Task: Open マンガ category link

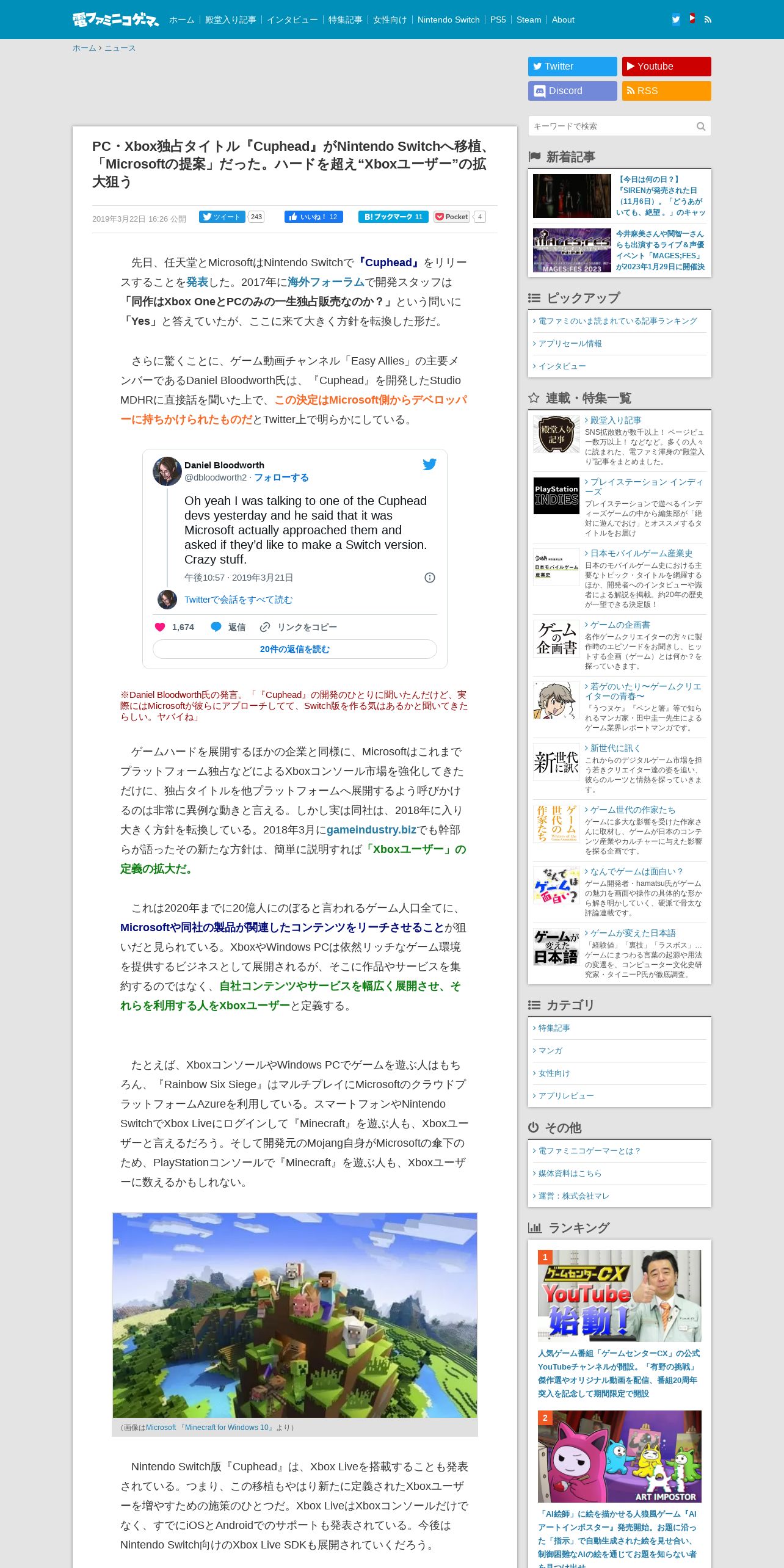Action: coord(550,1051)
